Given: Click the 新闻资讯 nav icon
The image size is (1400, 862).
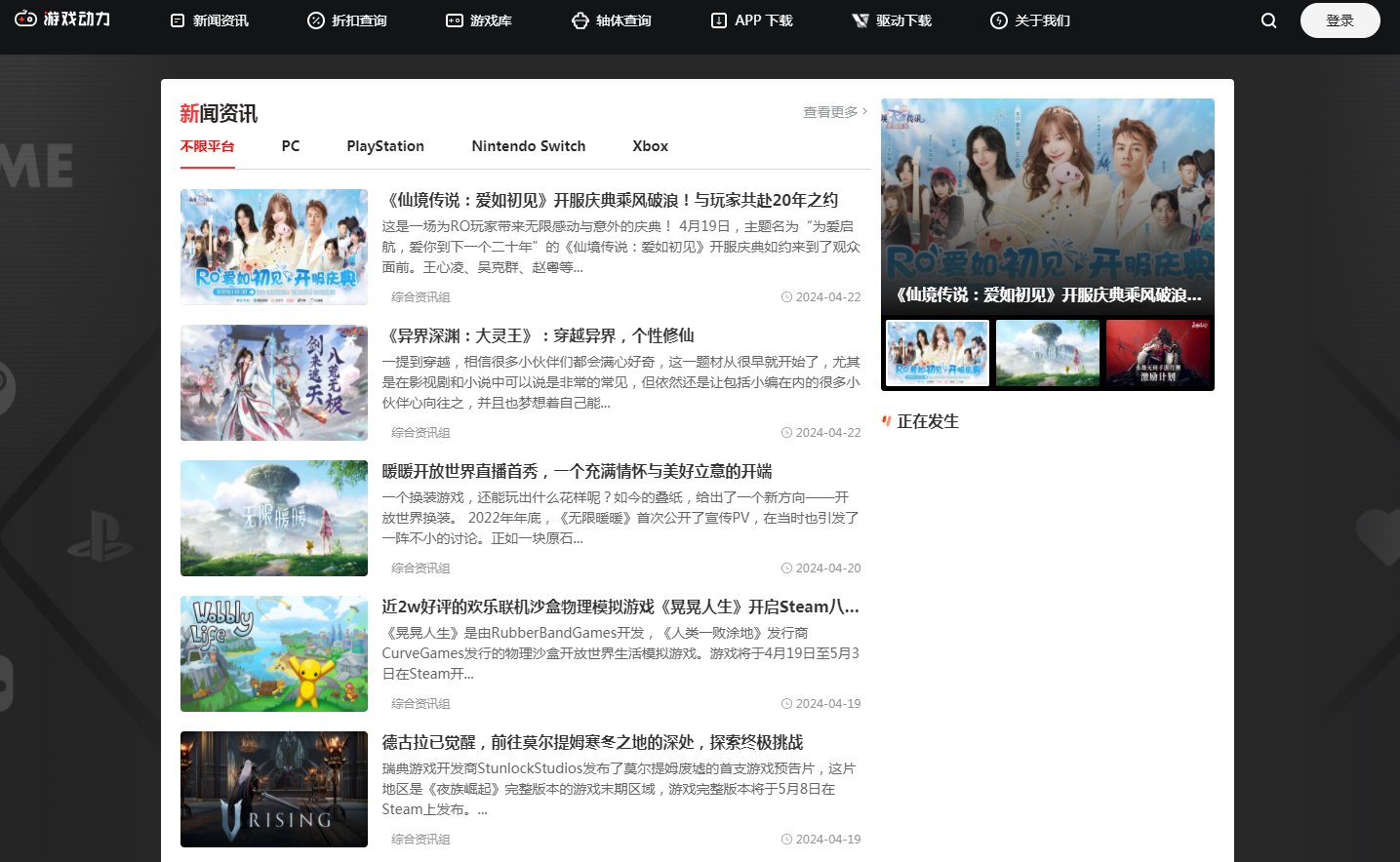Looking at the screenshot, I should tap(178, 20).
